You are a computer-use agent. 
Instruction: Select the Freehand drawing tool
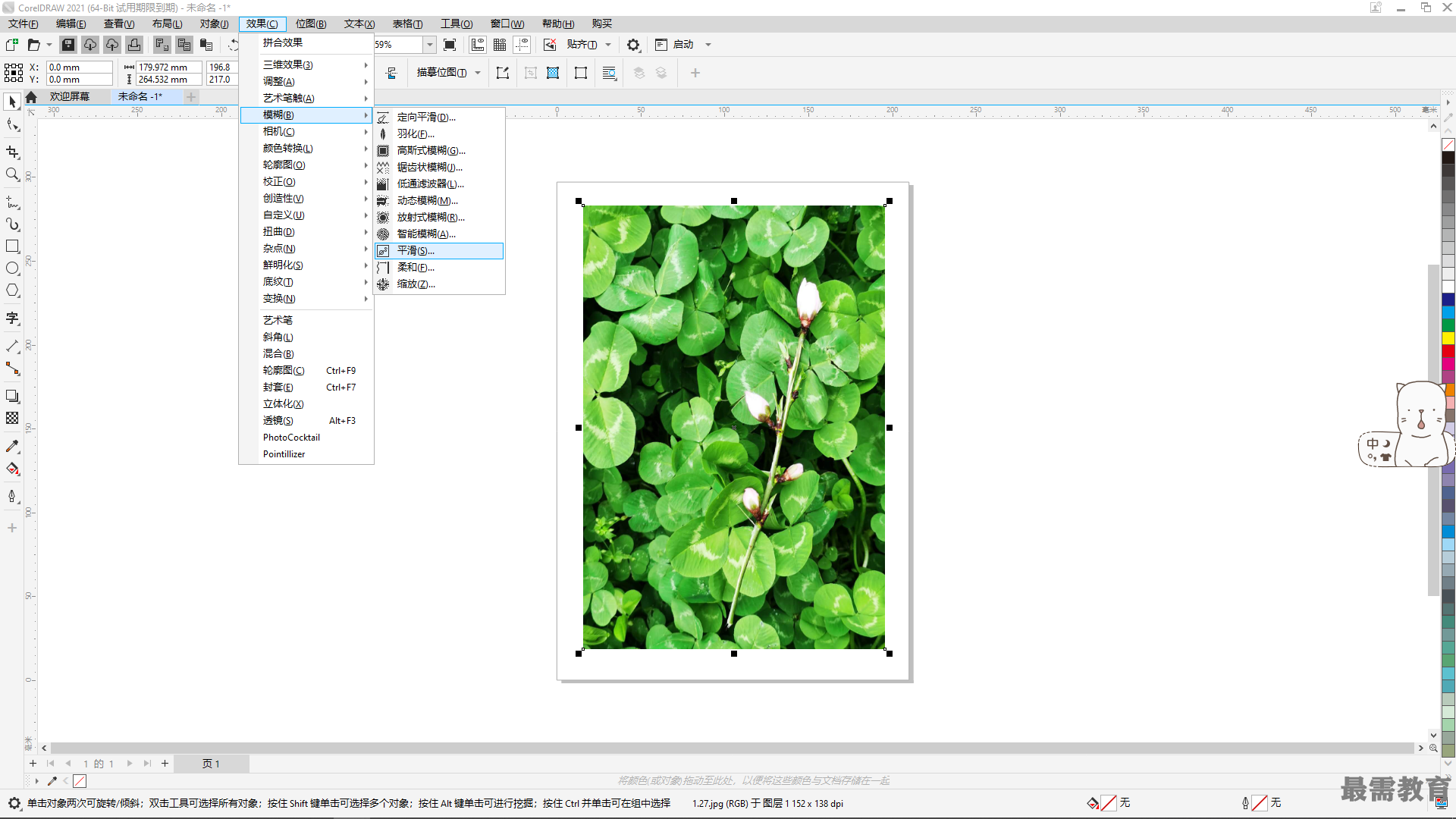point(12,202)
